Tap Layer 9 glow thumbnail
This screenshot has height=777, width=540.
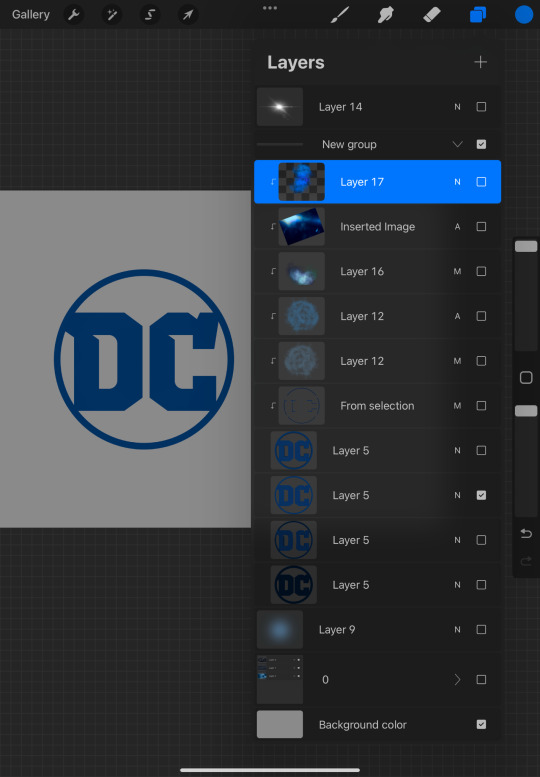point(280,629)
